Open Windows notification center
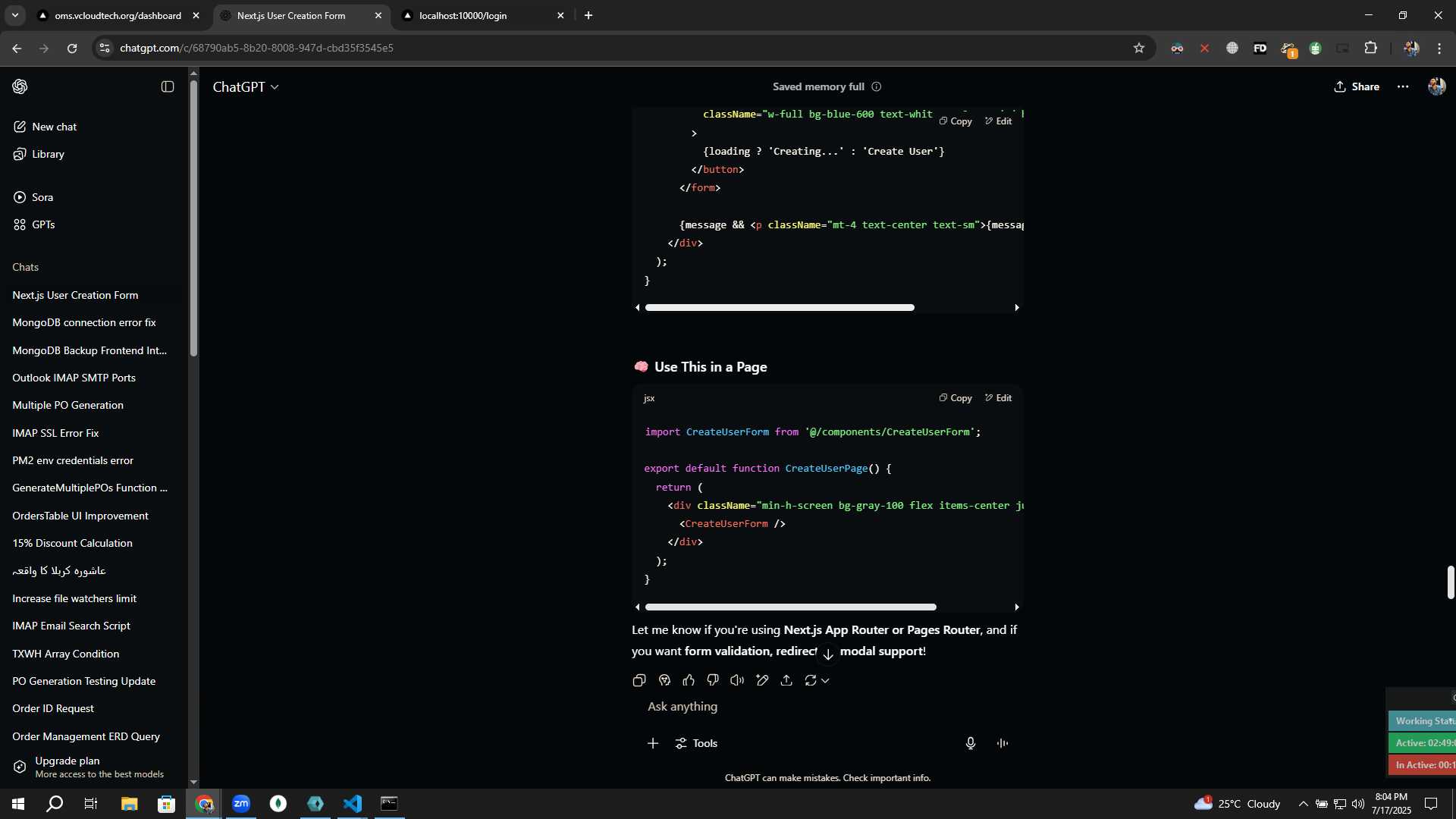 click(1431, 804)
